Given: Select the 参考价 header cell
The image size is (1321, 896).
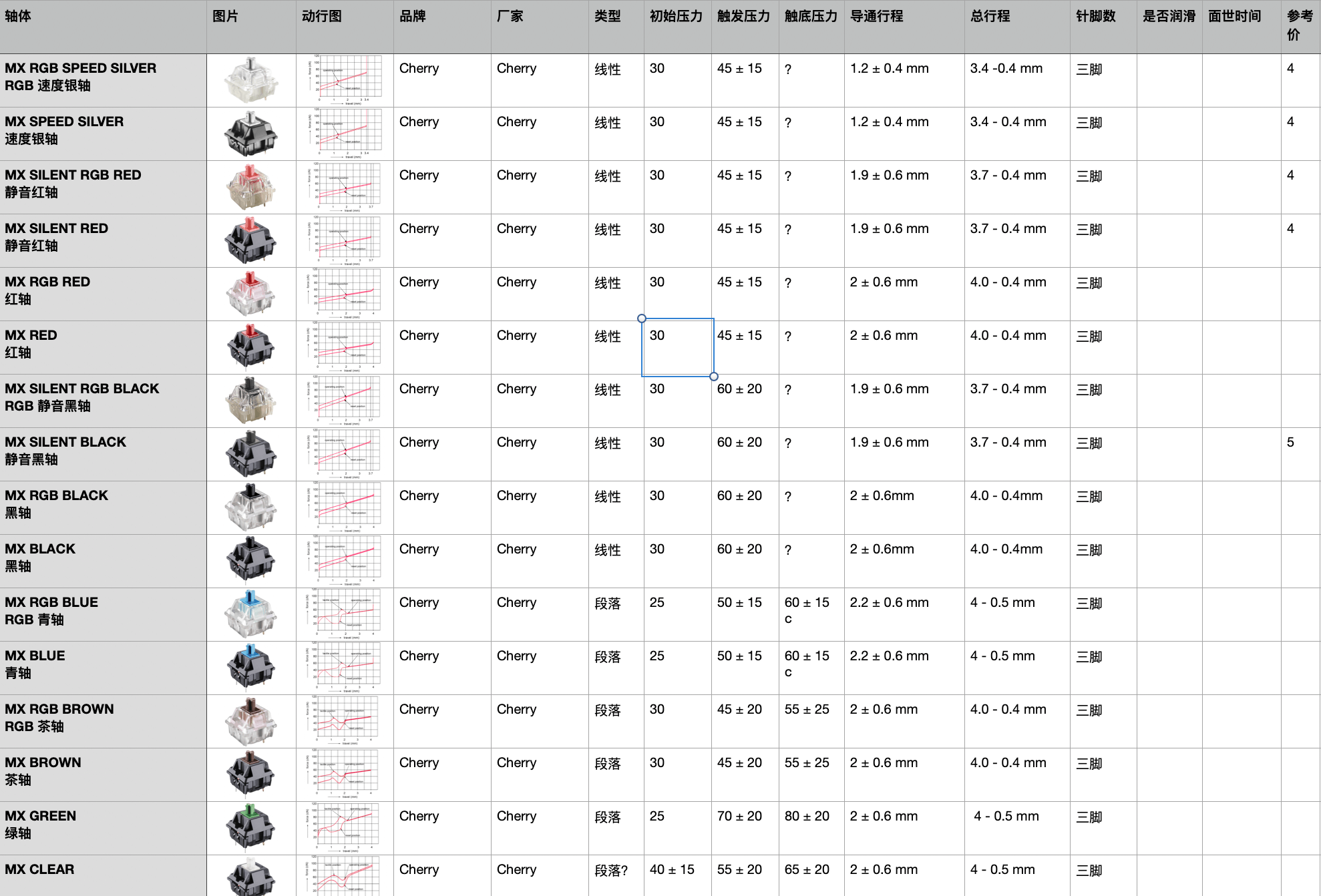Looking at the screenshot, I should coord(1300,27).
